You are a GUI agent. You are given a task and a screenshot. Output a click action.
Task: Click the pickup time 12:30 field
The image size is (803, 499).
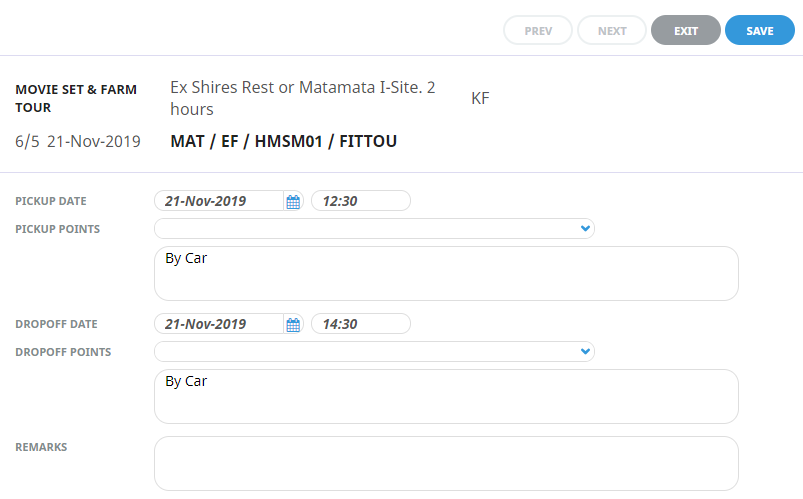(360, 201)
